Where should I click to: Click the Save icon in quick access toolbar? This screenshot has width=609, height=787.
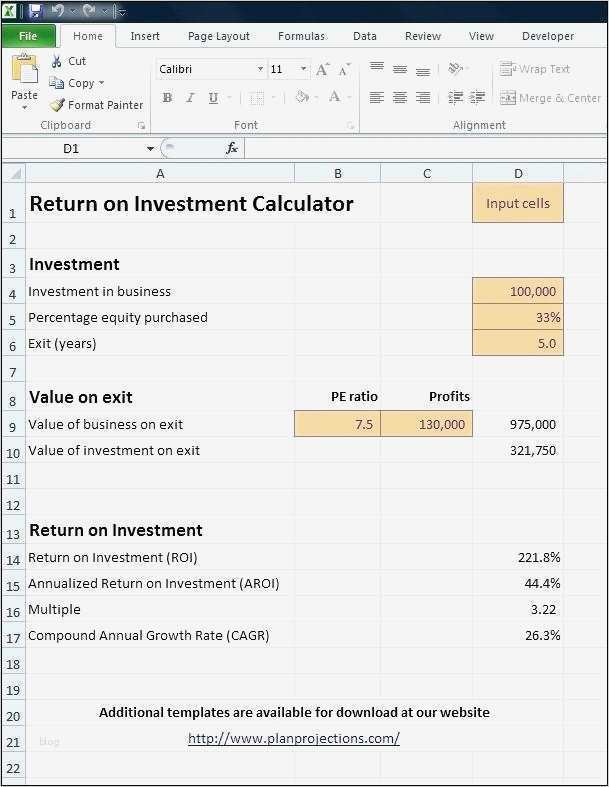(36, 11)
